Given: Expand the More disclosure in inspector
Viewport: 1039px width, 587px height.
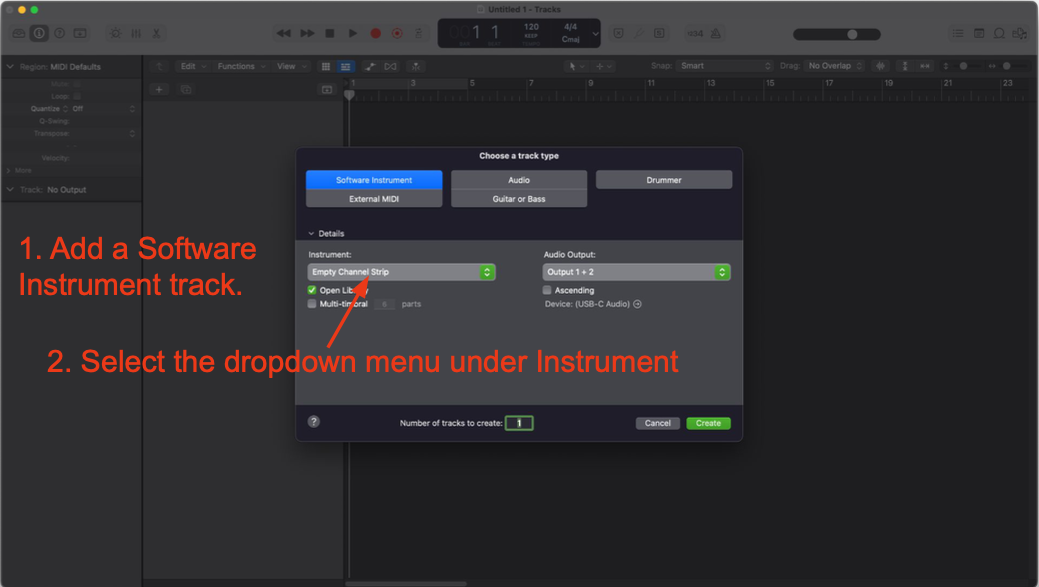Looking at the screenshot, I should [9, 170].
